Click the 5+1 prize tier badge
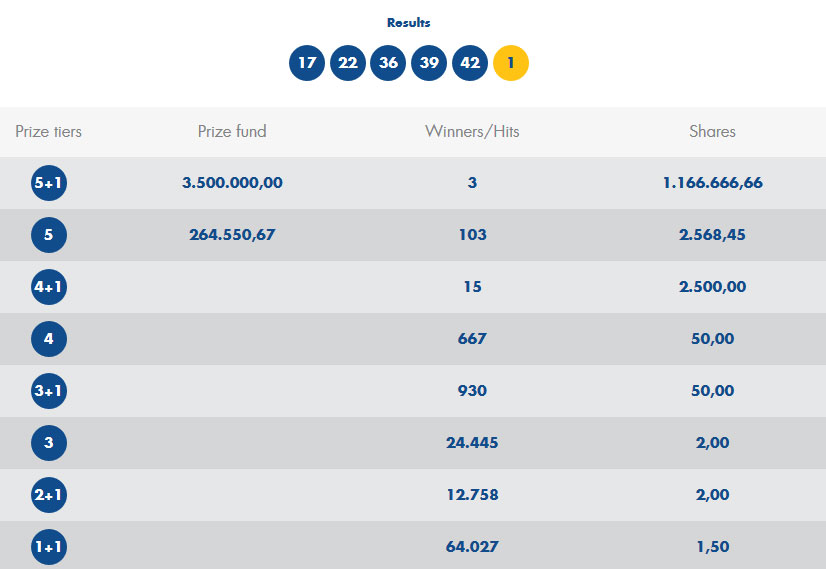The height and width of the screenshot is (569, 826). click(49, 183)
